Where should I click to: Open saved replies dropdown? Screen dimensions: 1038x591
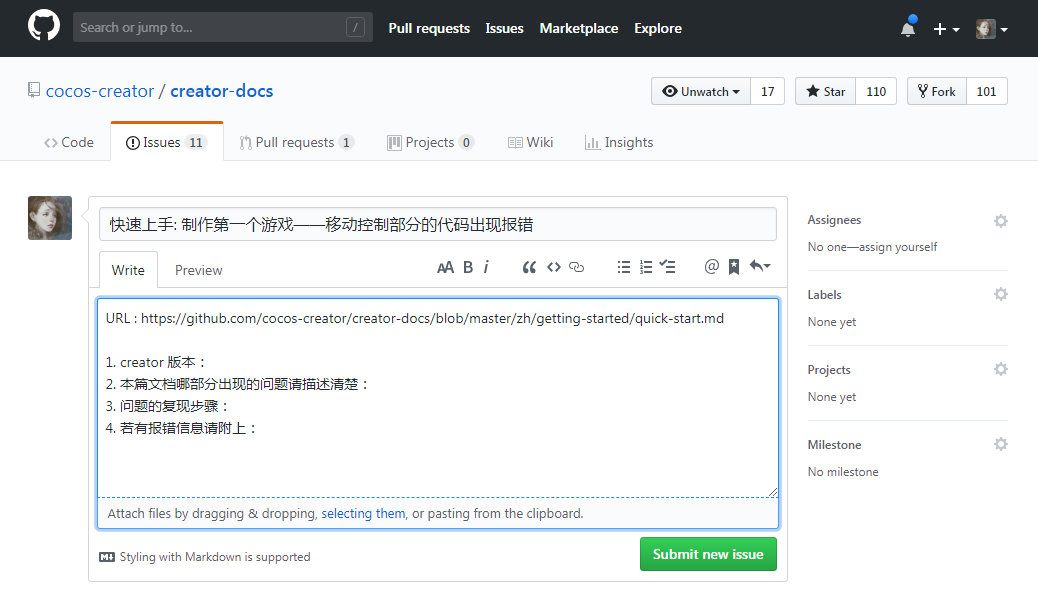click(760, 266)
